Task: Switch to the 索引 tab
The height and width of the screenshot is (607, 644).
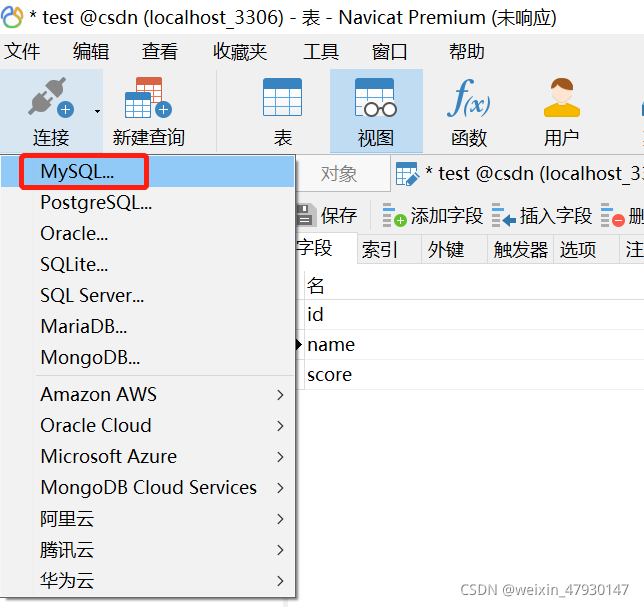Action: [389, 249]
